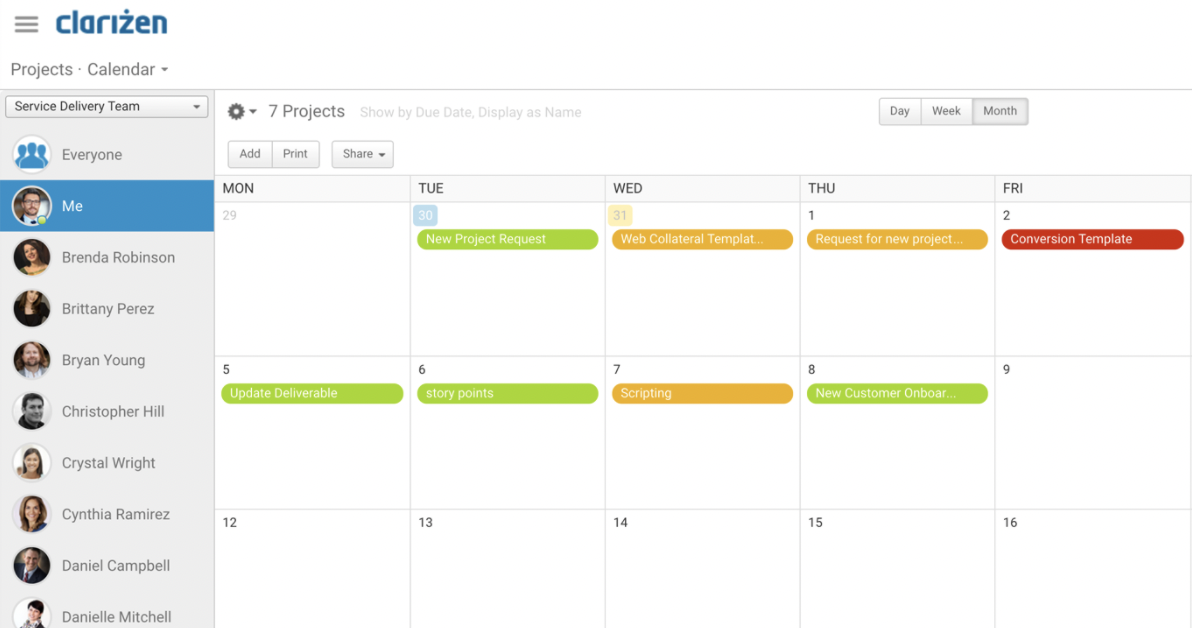Screen dimensions: 1192x628
Task: Open the Projects Calendar view dropdown
Action: click(x=90, y=69)
